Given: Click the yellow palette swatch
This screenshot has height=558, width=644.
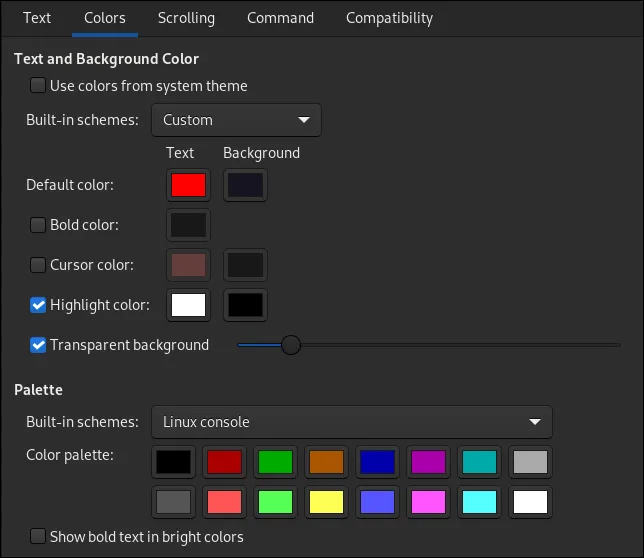Looking at the screenshot, I should (x=326, y=502).
